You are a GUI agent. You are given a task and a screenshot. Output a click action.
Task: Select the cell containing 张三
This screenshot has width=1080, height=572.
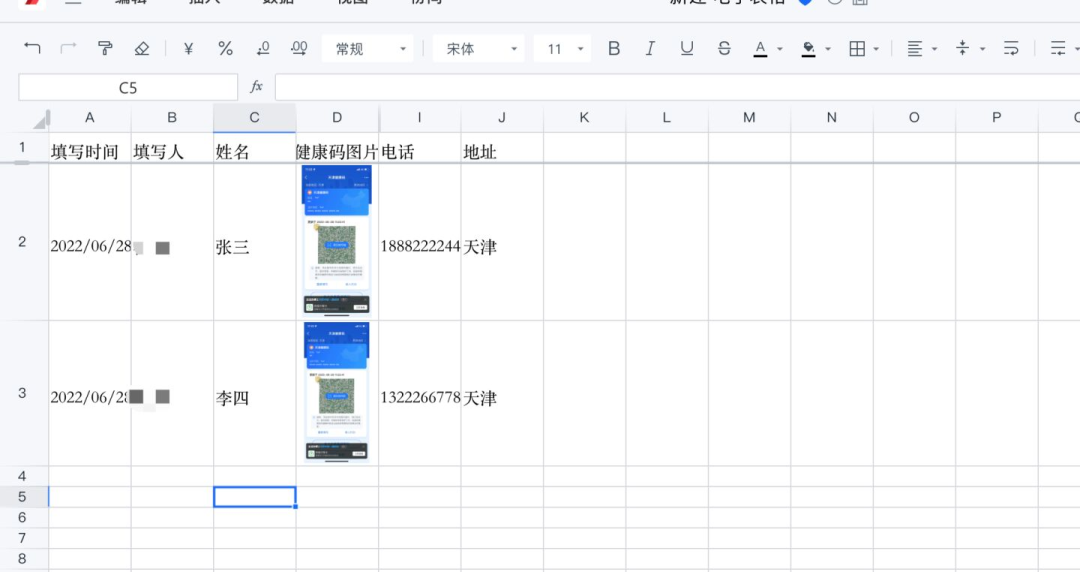(x=255, y=243)
